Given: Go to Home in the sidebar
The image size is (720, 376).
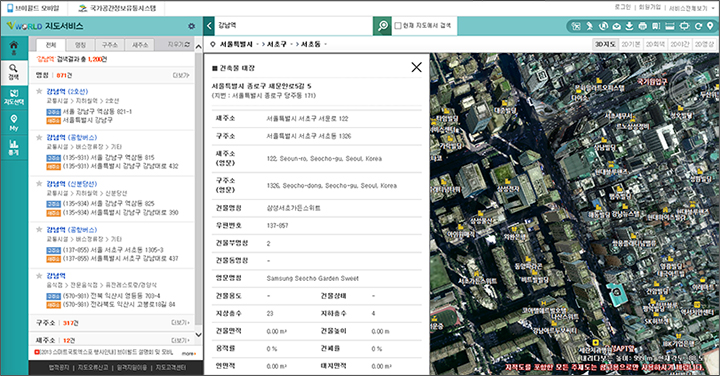Looking at the screenshot, I should (14, 47).
